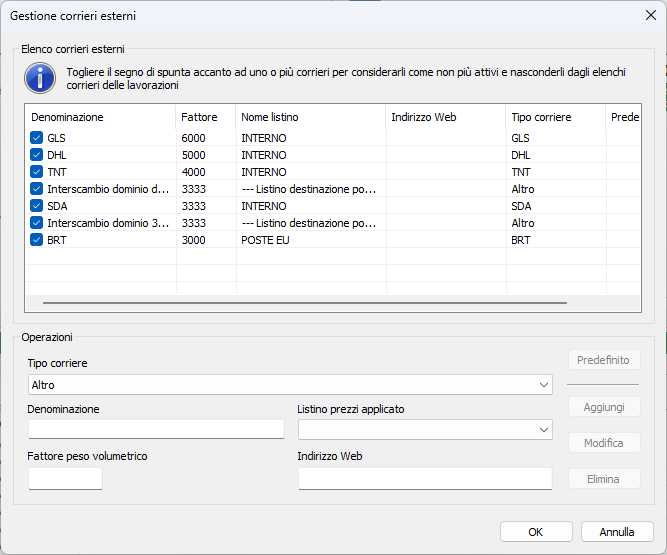Uncheck the SDA courier checkbox
The image size is (667, 555).
(x=37, y=206)
